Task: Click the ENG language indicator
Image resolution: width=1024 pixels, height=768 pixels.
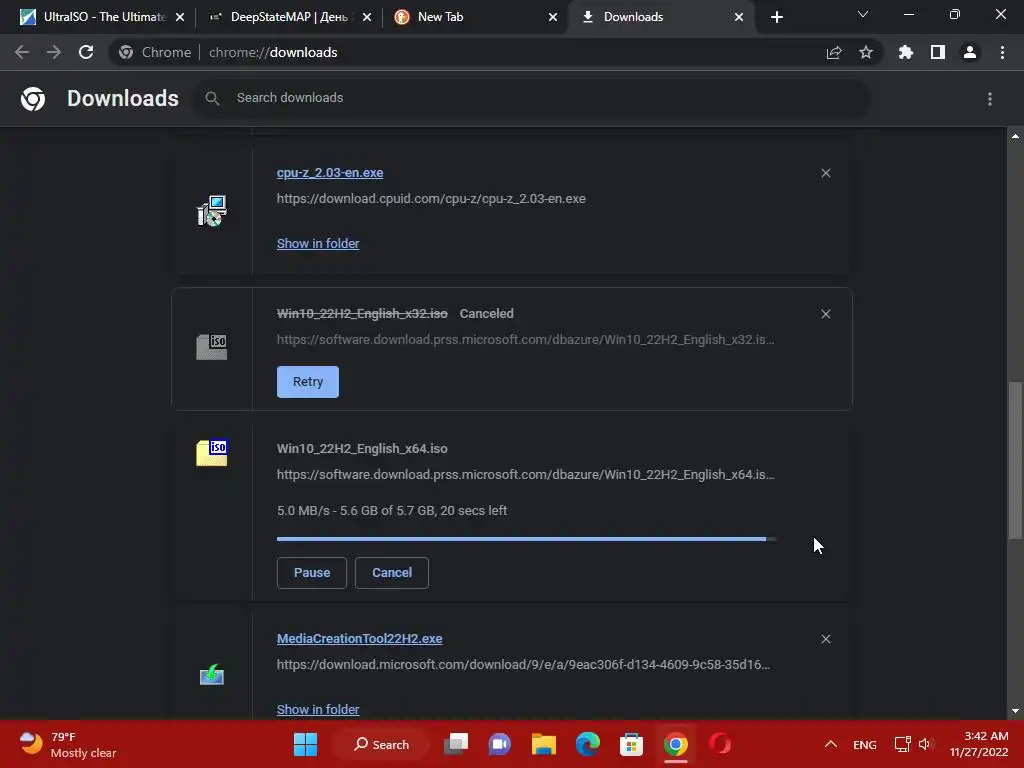Action: [x=865, y=745]
